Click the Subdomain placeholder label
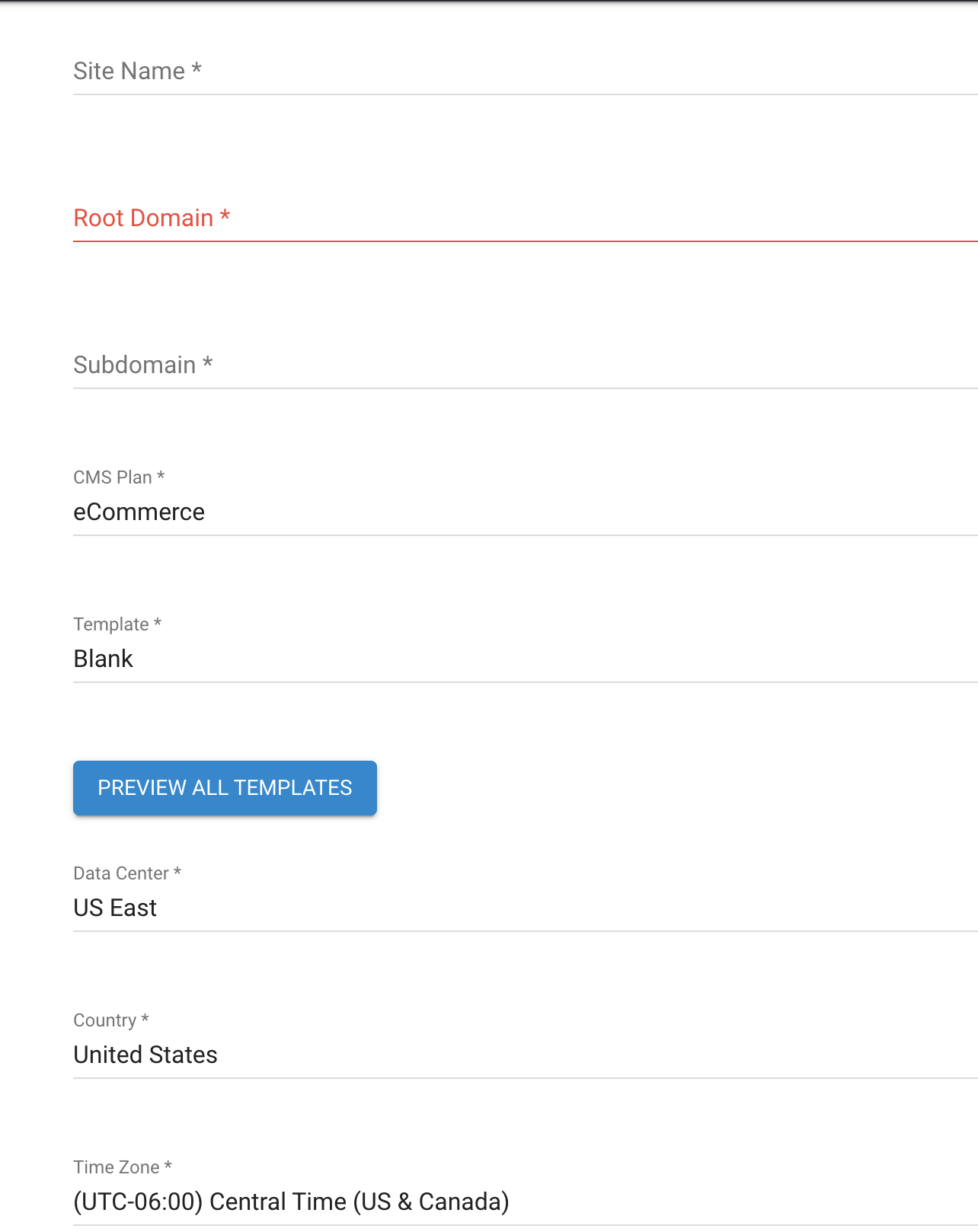Image resolution: width=978 pixels, height=1232 pixels. (x=142, y=365)
